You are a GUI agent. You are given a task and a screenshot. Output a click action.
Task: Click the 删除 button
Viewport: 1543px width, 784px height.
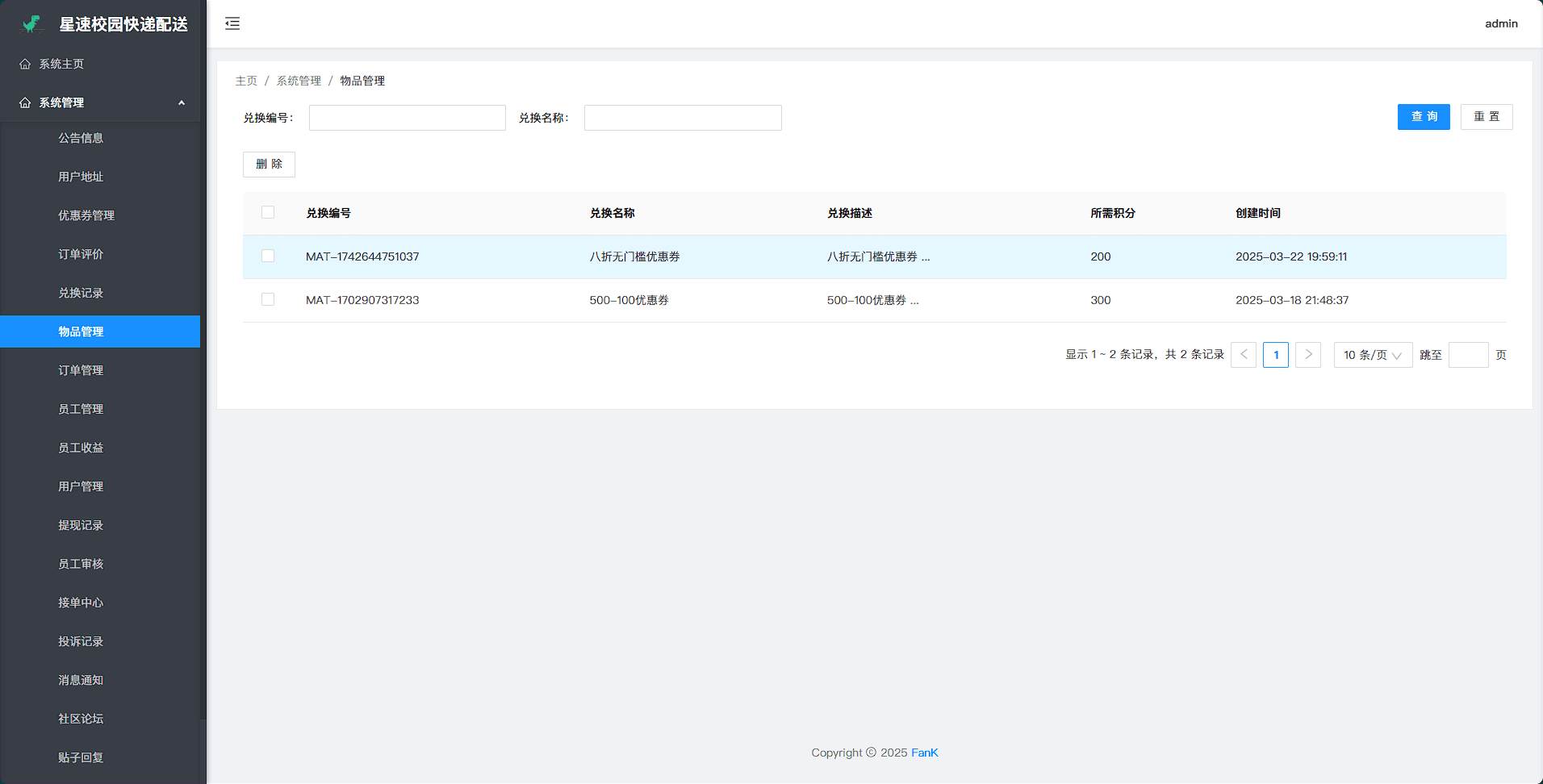269,165
